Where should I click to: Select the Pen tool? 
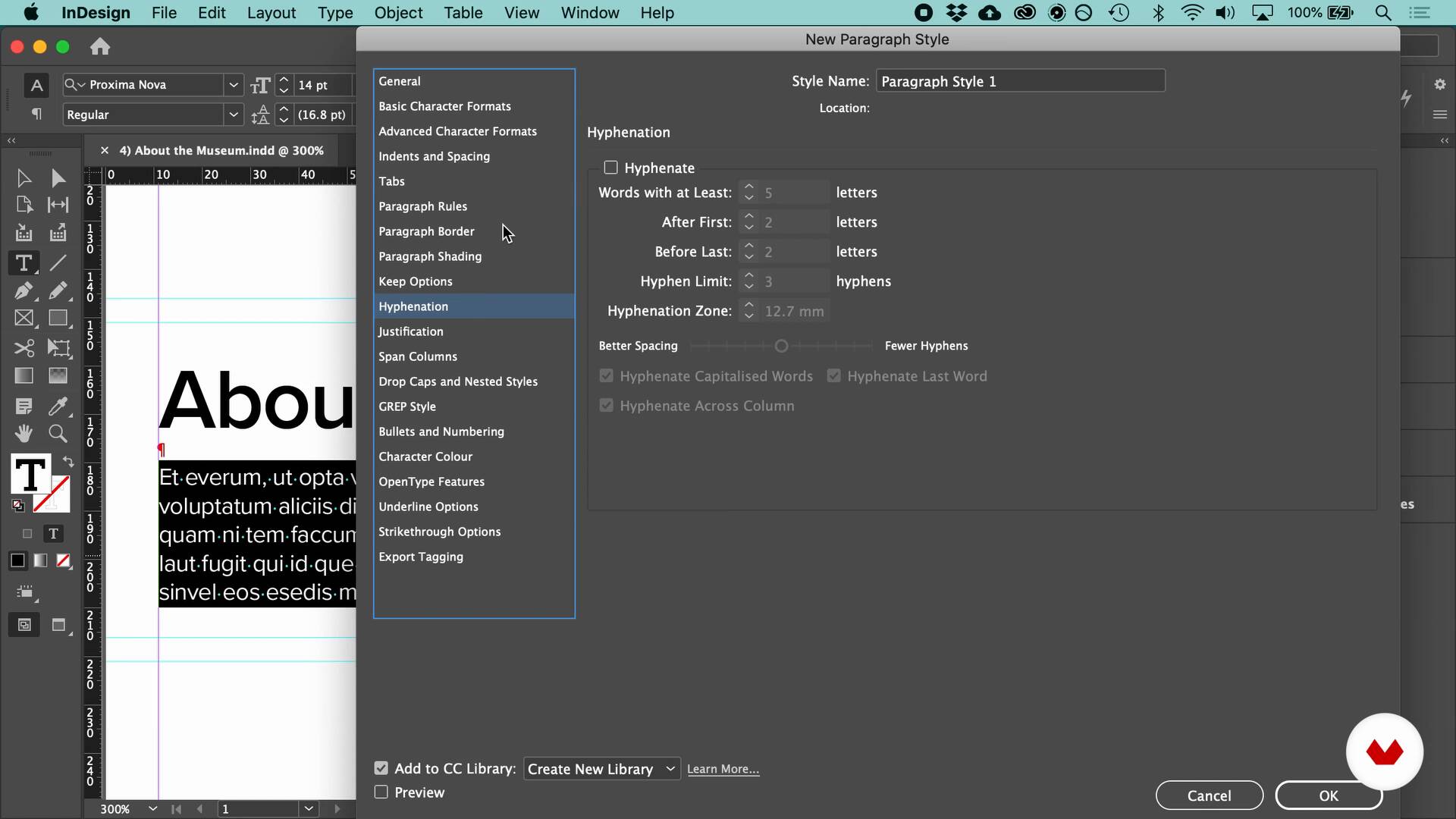click(24, 290)
